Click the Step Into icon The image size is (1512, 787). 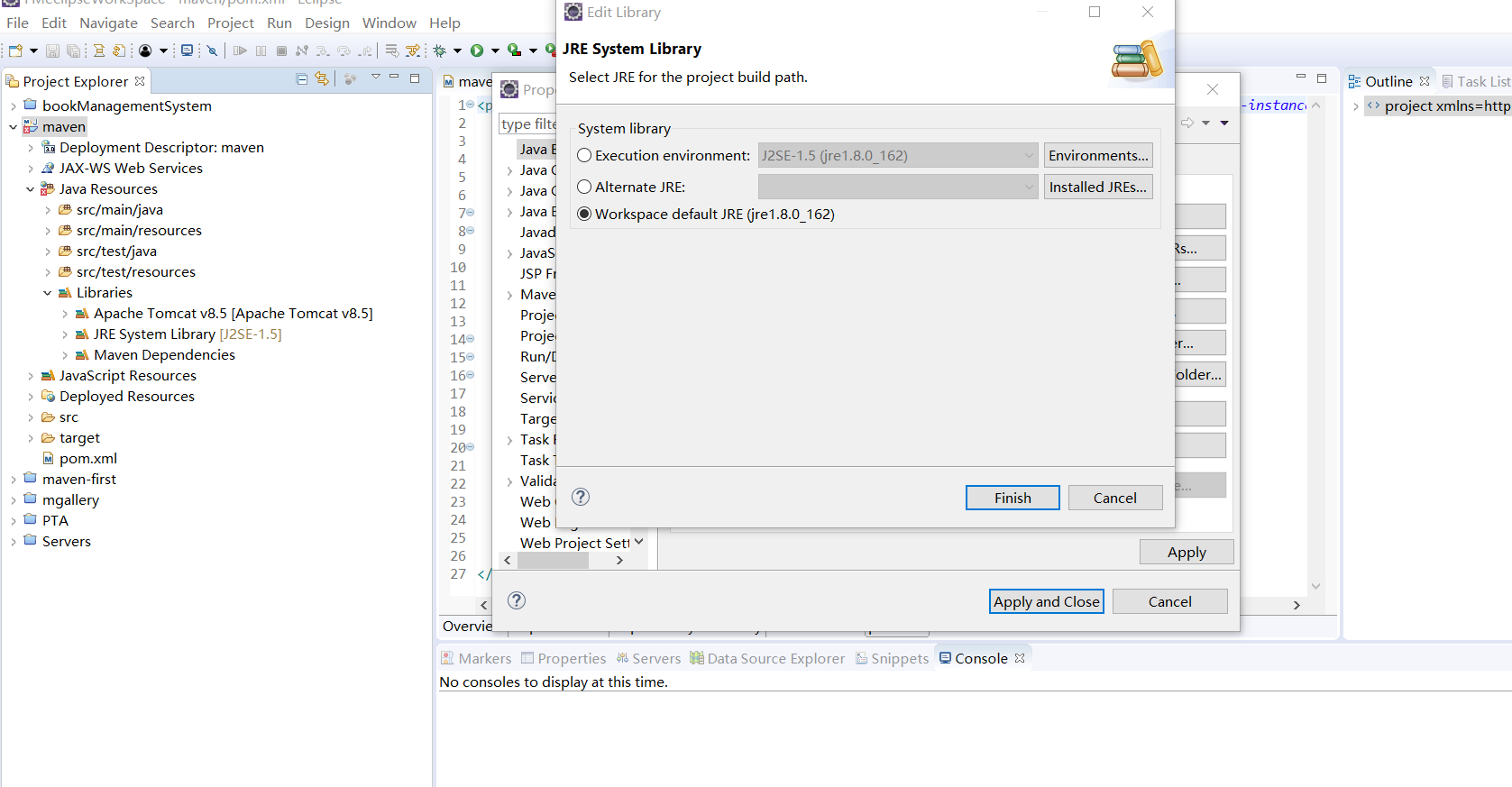[323, 50]
